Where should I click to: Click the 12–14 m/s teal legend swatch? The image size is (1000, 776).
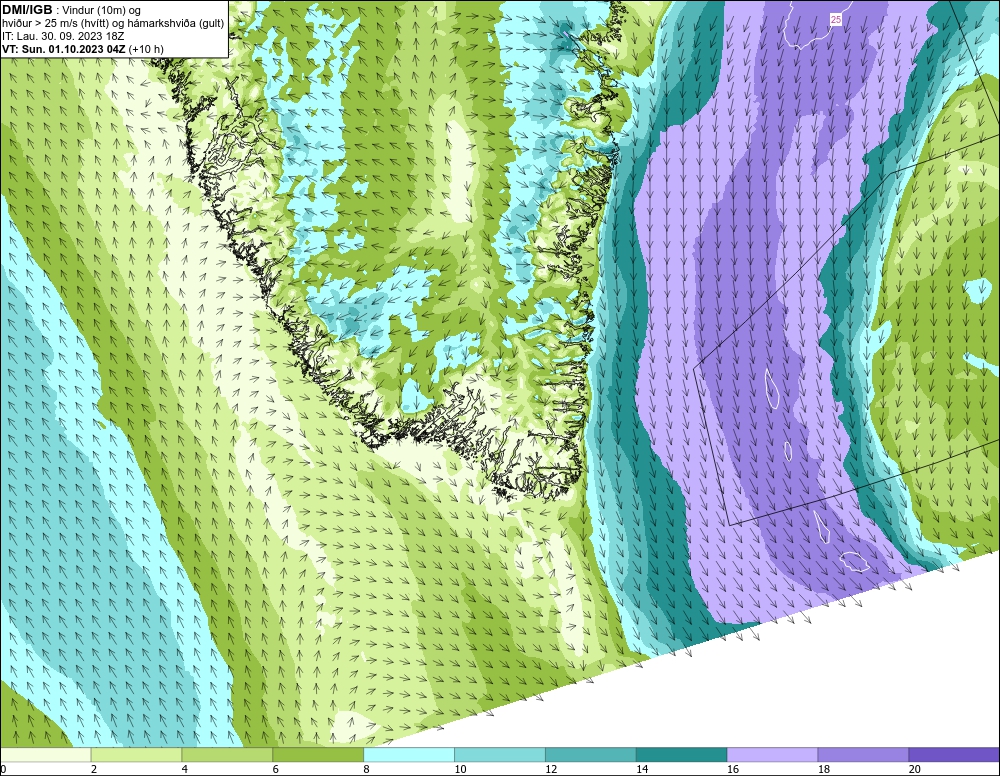click(591, 755)
